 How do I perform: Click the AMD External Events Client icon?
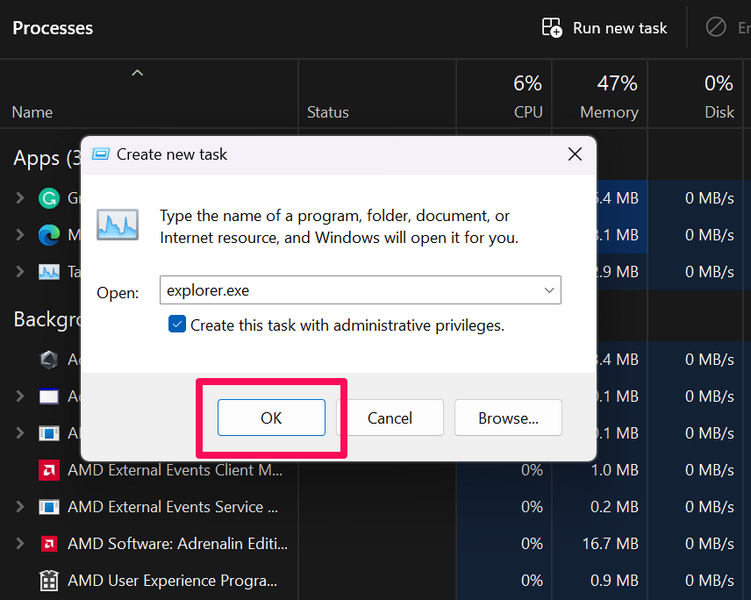[49, 470]
